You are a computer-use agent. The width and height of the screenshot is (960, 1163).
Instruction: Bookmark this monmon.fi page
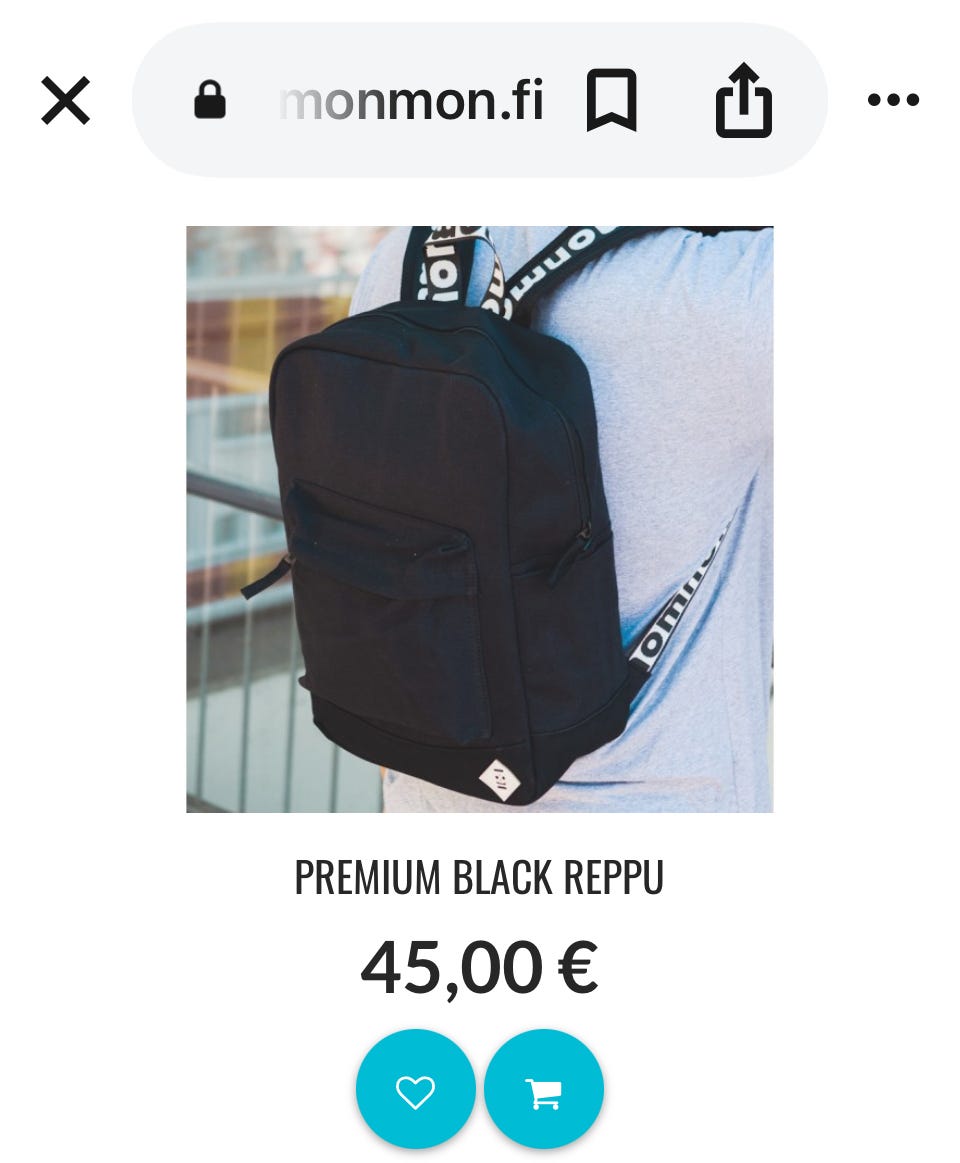coord(611,100)
